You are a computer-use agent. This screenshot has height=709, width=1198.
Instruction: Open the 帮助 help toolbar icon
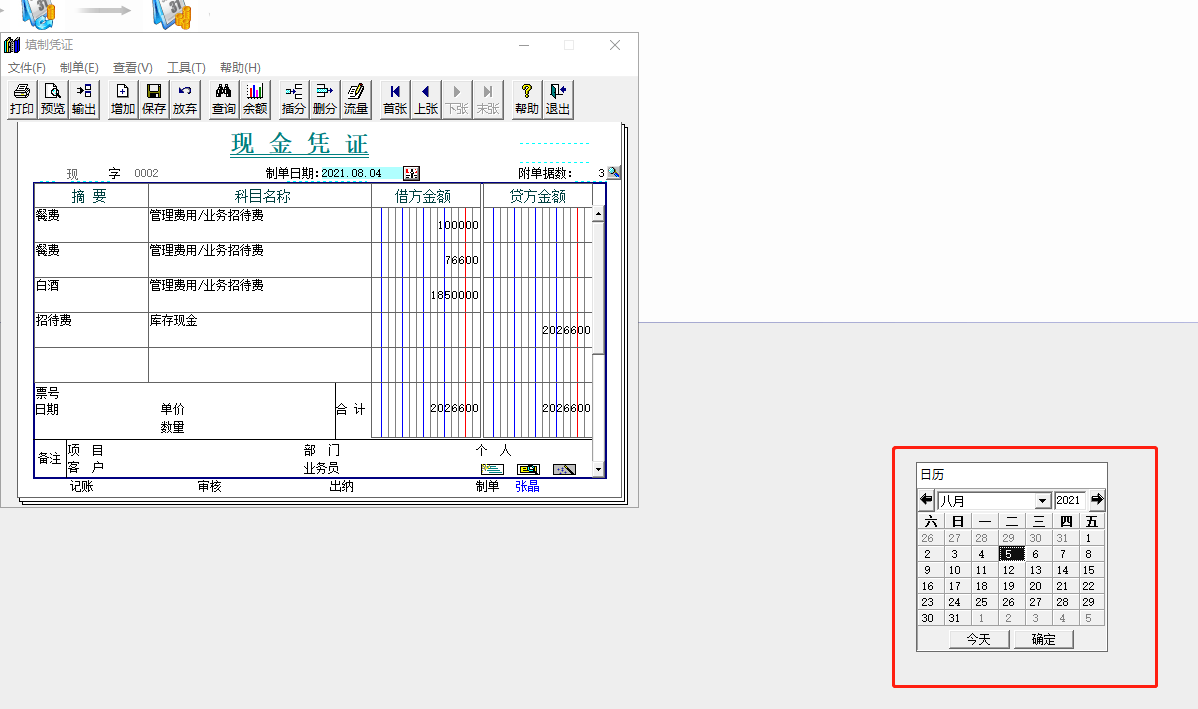pyautogui.click(x=526, y=99)
